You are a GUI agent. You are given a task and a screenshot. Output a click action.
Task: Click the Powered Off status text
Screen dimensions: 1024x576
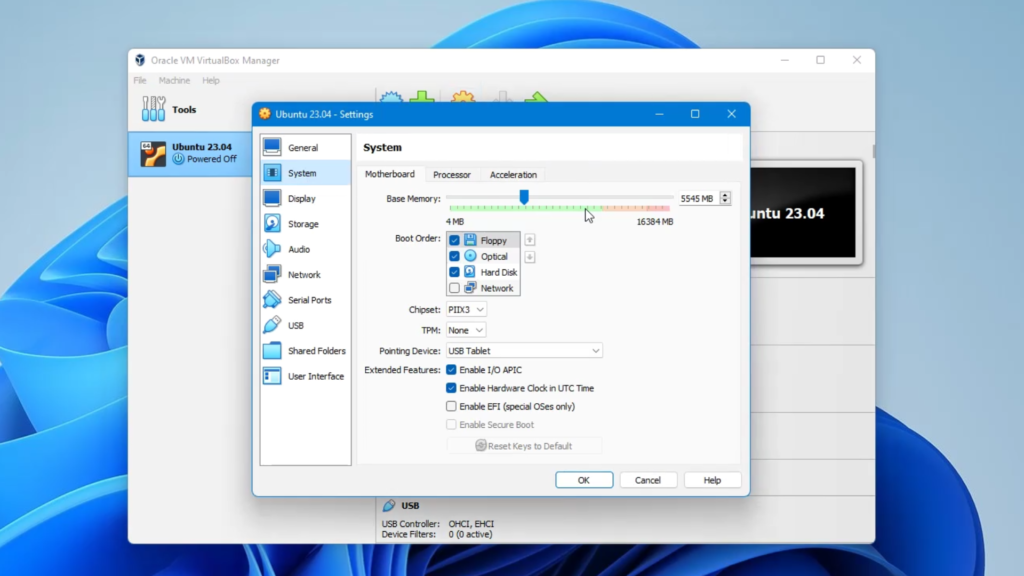tap(212, 159)
